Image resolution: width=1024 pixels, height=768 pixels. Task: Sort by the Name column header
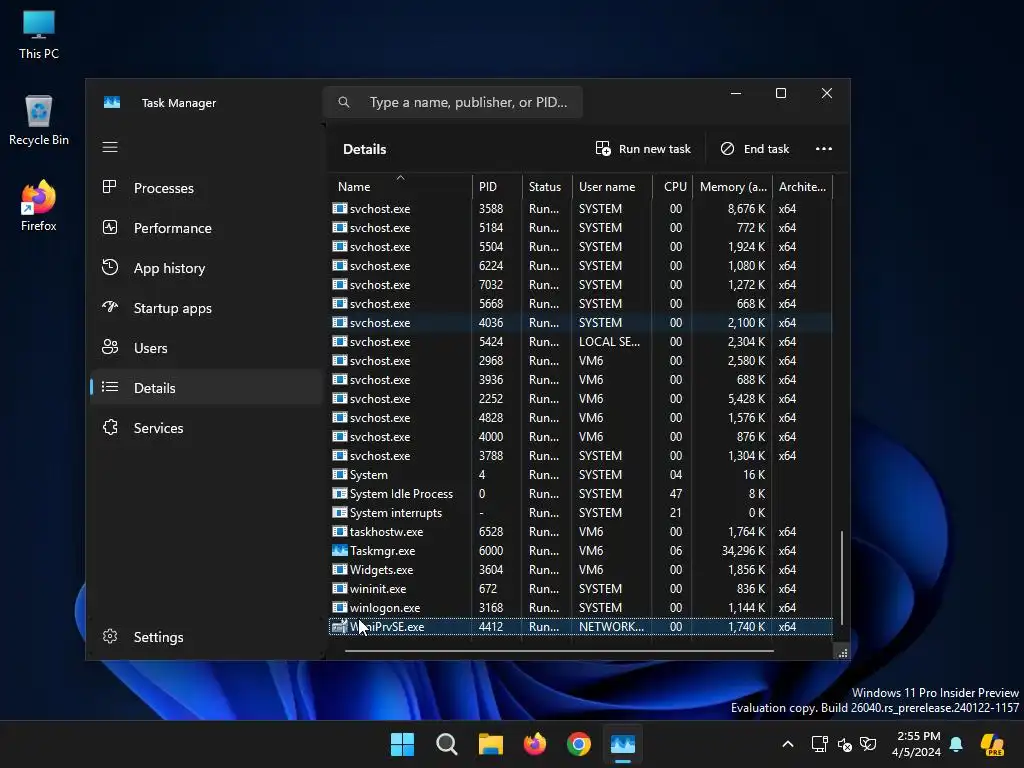pyautogui.click(x=400, y=186)
